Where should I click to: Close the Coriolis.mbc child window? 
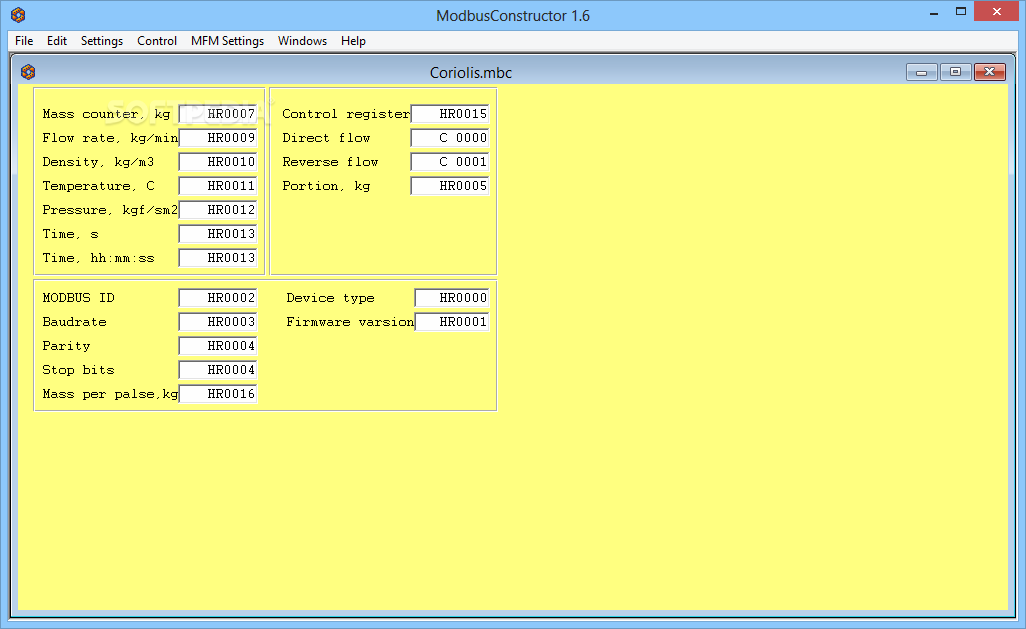pos(989,72)
